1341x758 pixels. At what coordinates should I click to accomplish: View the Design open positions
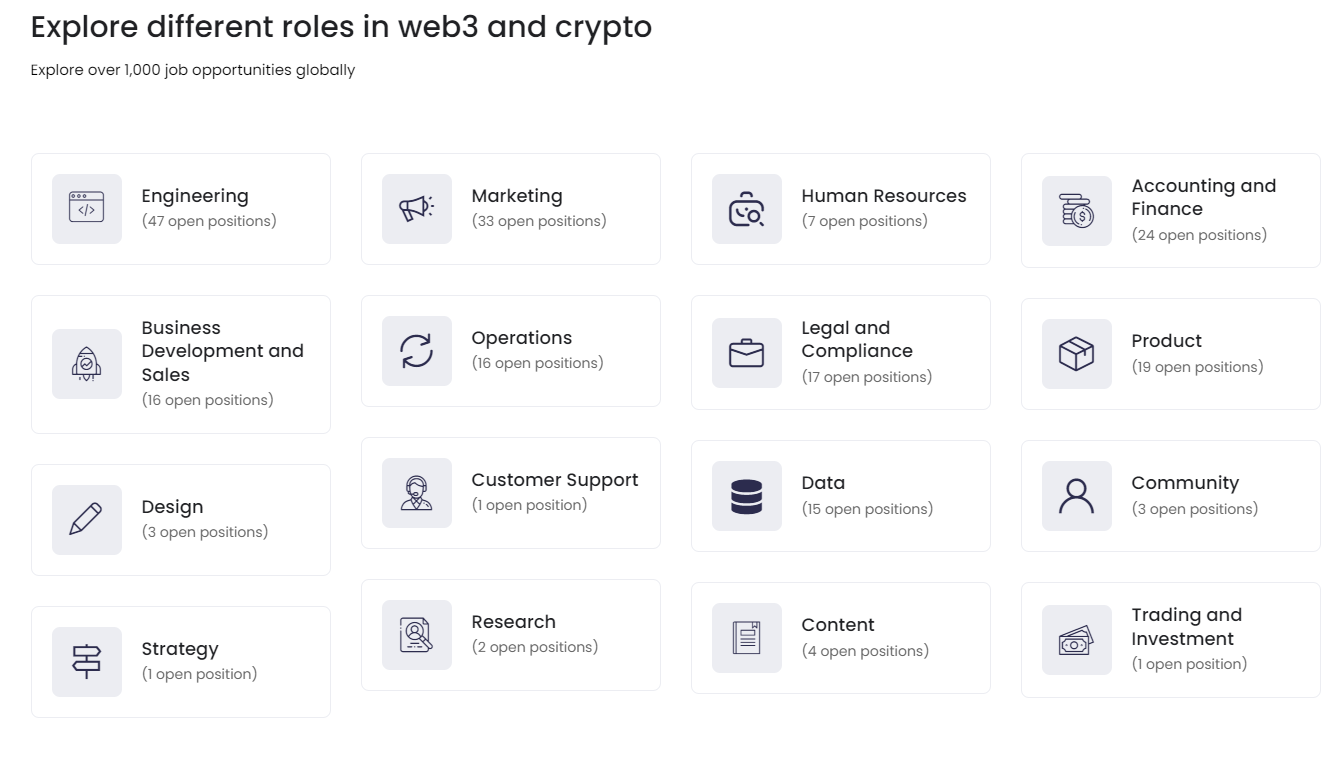click(x=180, y=519)
